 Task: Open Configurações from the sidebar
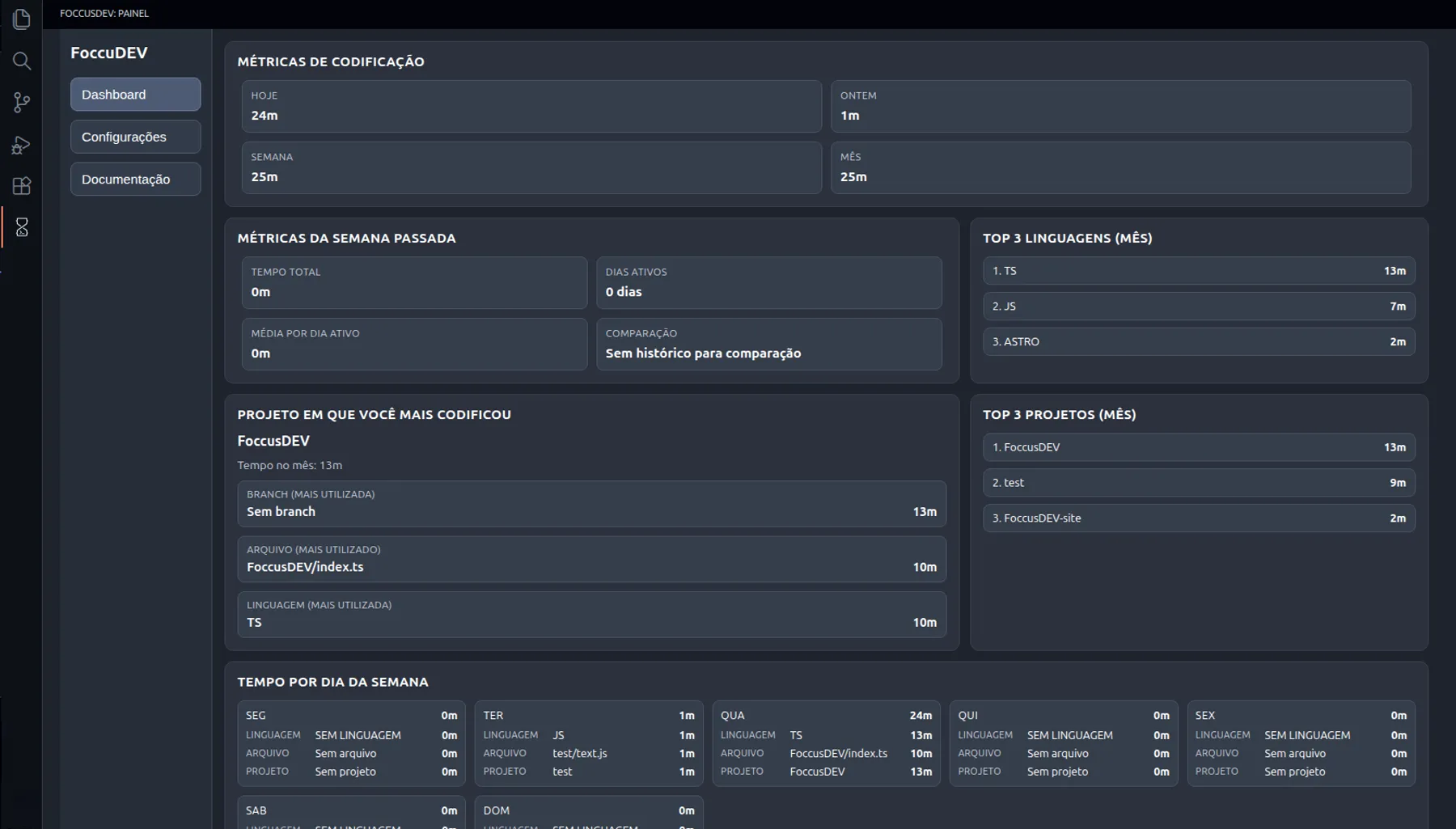[x=135, y=137]
